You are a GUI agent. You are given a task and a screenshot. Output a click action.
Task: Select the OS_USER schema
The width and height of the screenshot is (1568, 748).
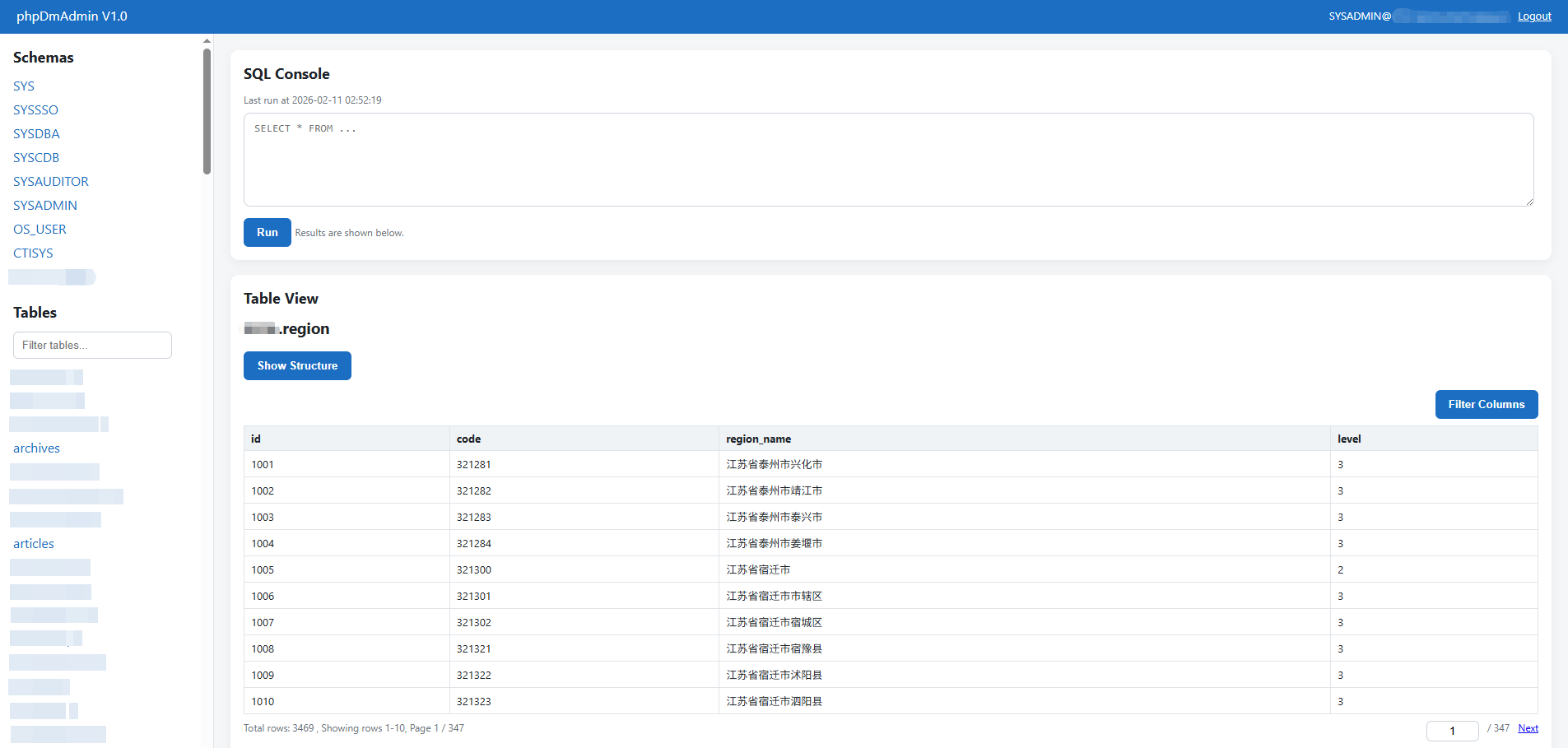click(x=40, y=230)
